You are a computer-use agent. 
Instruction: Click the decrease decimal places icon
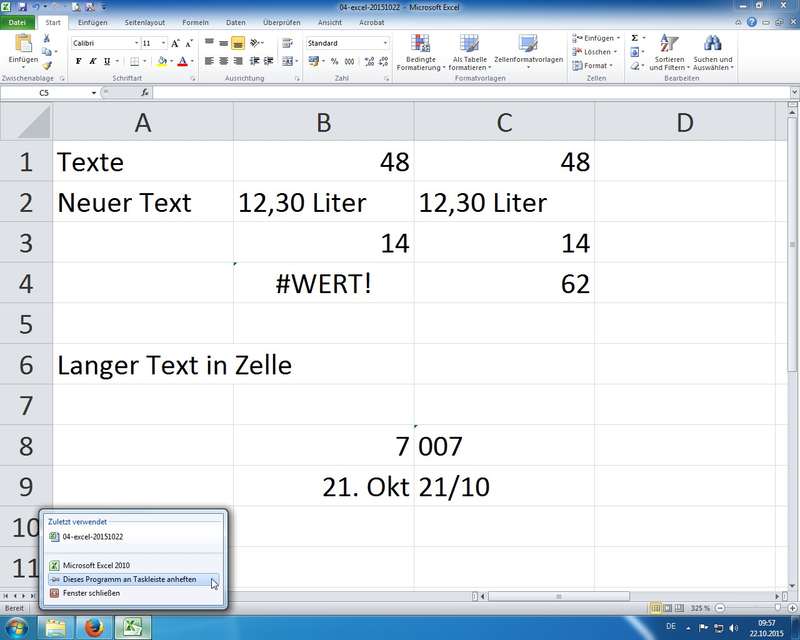384,61
